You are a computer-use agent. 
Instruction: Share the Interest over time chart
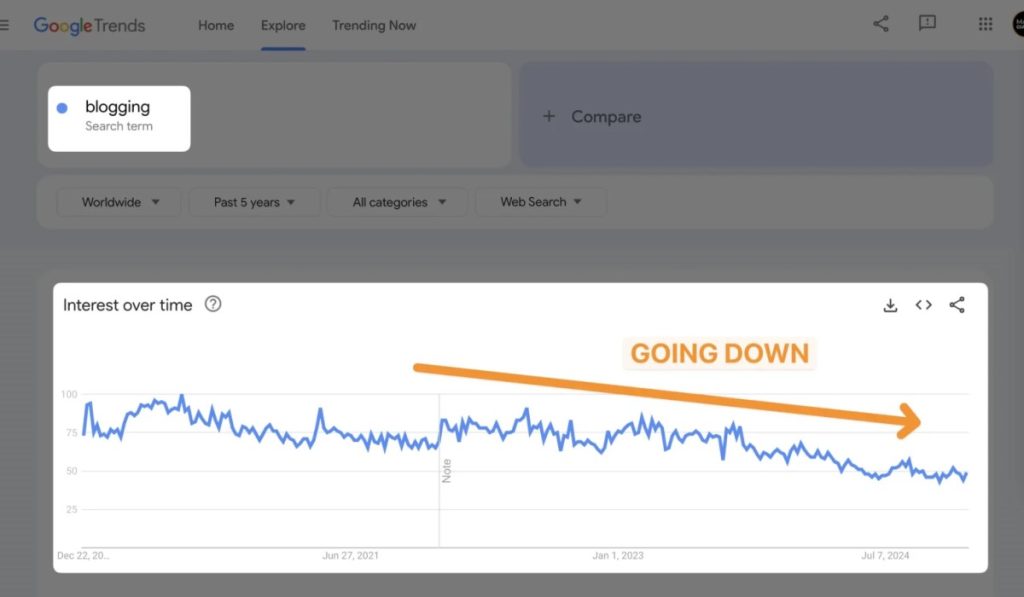coord(957,305)
